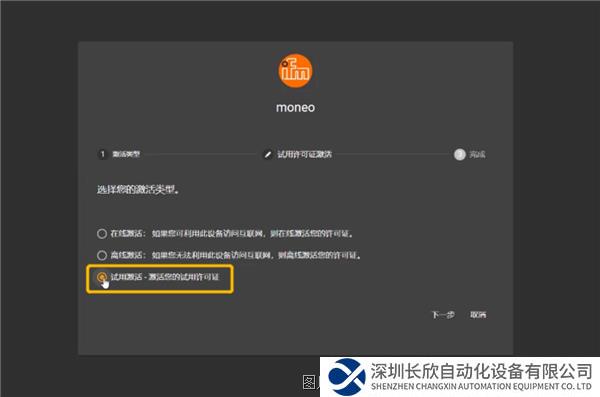Click the 取消 cancel button
Screen dimensions: 600x397
point(478,315)
